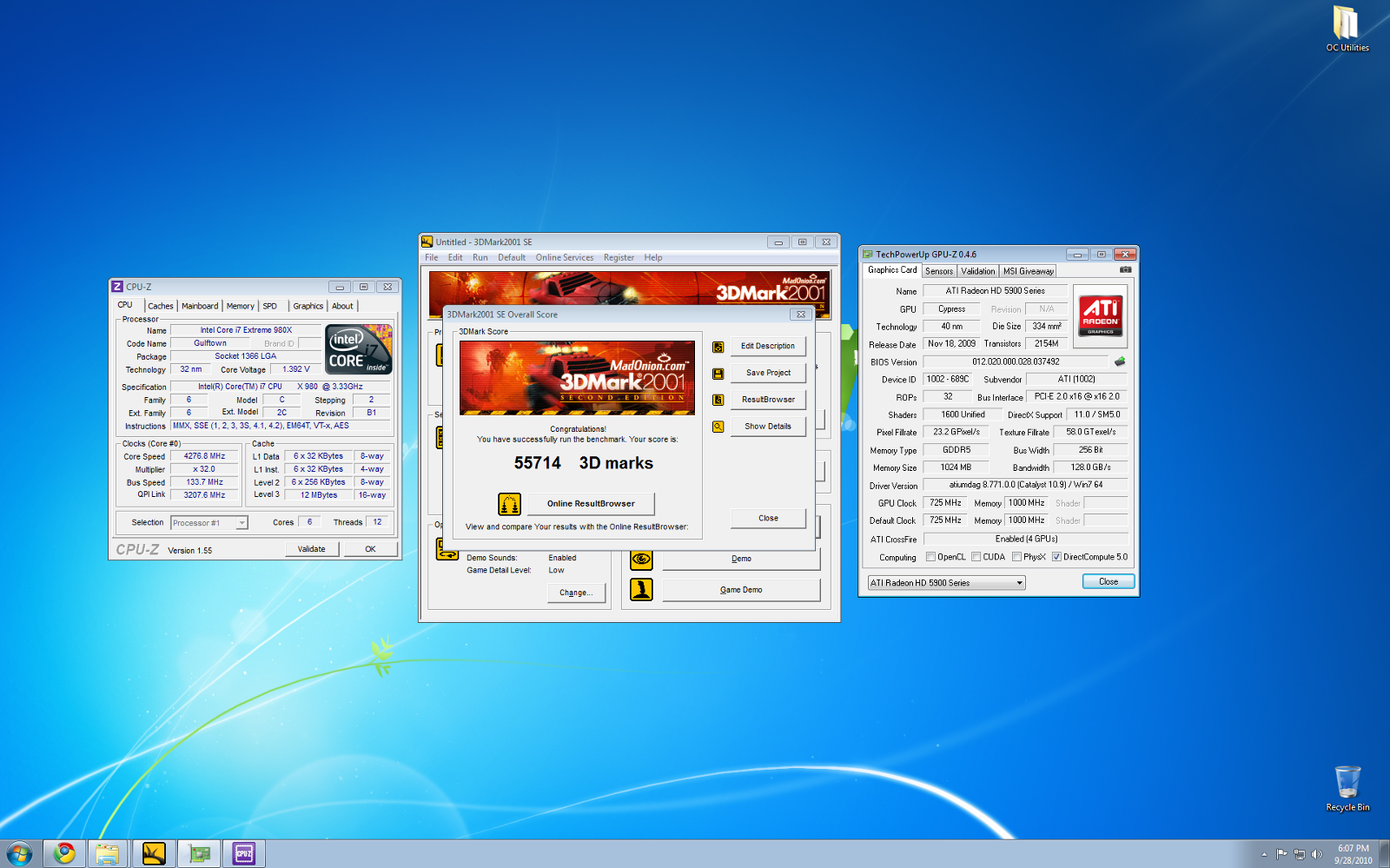Click the Edit Description icon in score dialog
The width and height of the screenshot is (1390, 868).
click(718, 347)
